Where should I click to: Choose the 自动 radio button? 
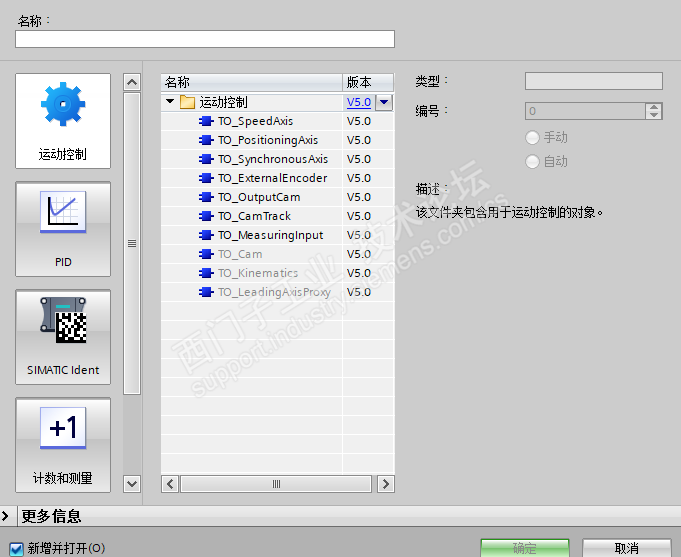pyautogui.click(x=532, y=162)
